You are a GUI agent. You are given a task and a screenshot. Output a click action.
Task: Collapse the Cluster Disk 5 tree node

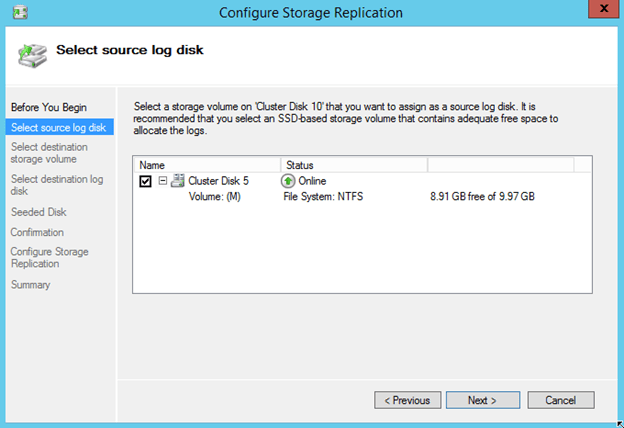coord(163,181)
